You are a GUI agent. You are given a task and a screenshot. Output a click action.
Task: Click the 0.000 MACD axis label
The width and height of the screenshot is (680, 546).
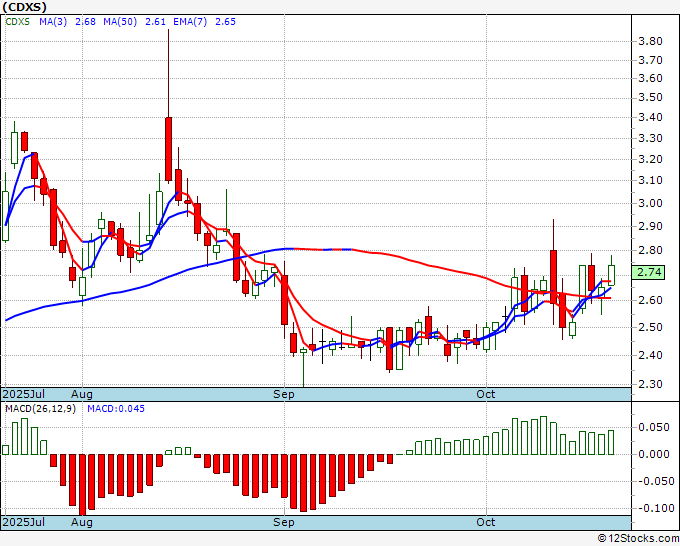[654, 454]
